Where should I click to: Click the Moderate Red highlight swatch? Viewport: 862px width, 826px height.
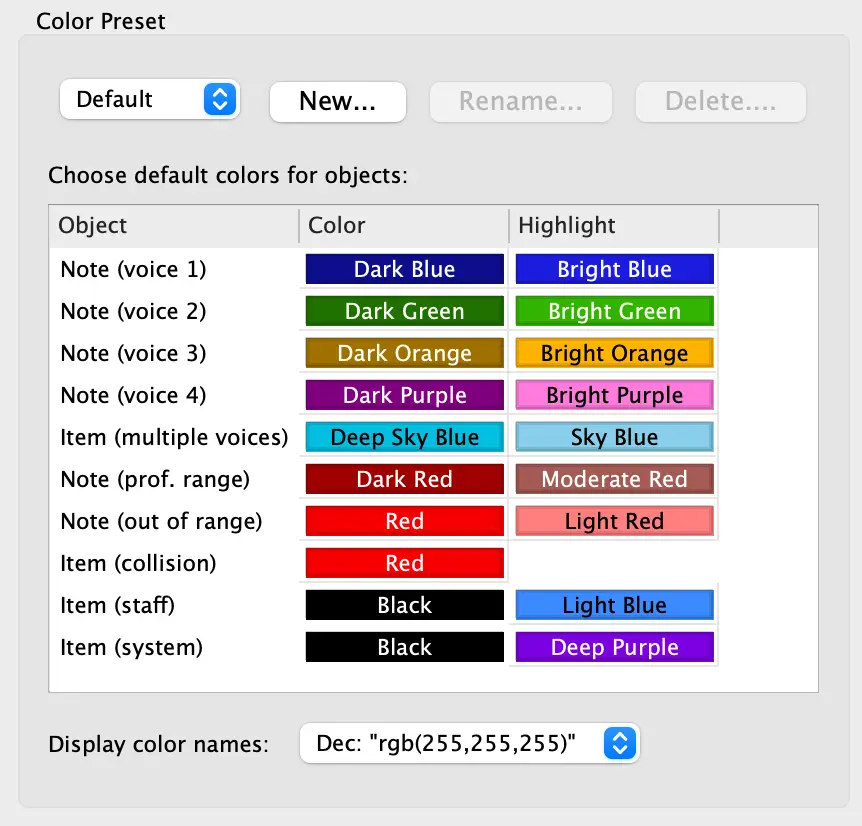coord(614,479)
